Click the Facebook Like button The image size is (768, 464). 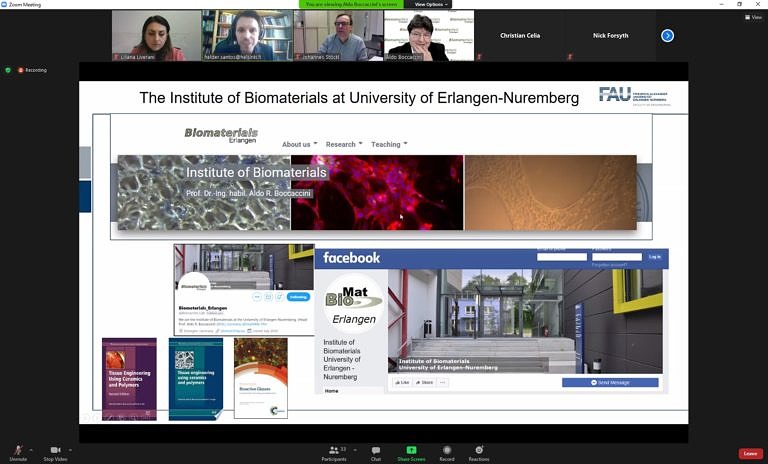click(x=402, y=382)
